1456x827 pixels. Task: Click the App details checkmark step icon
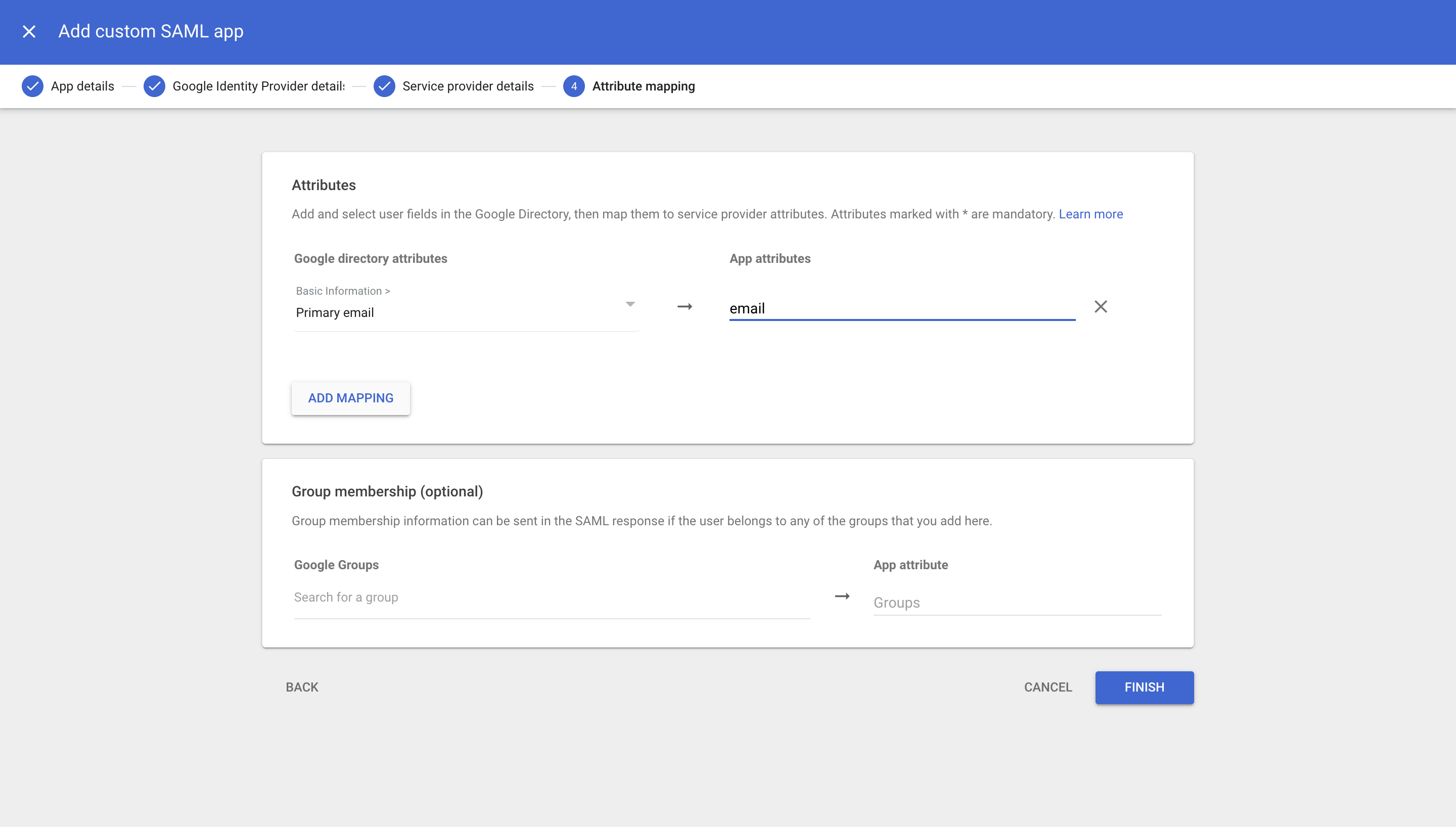[32, 86]
